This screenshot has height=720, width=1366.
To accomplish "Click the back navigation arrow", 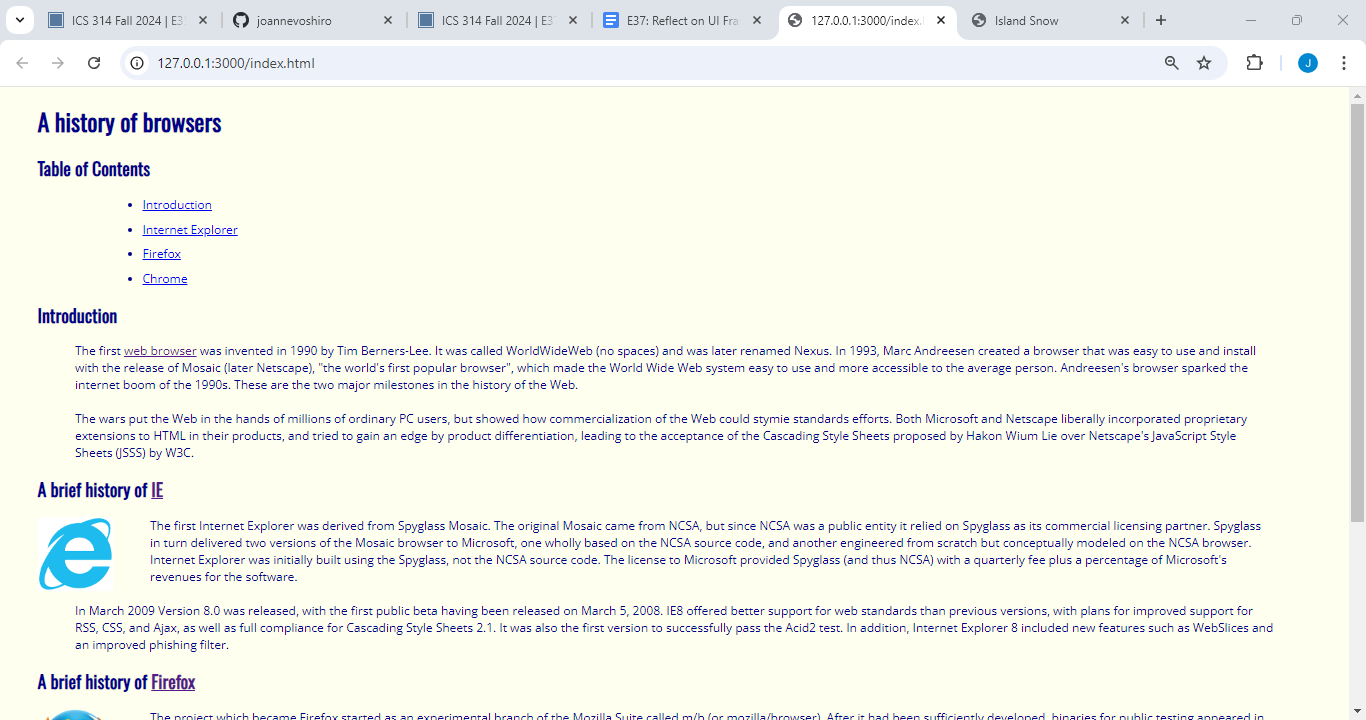I will 22,63.
